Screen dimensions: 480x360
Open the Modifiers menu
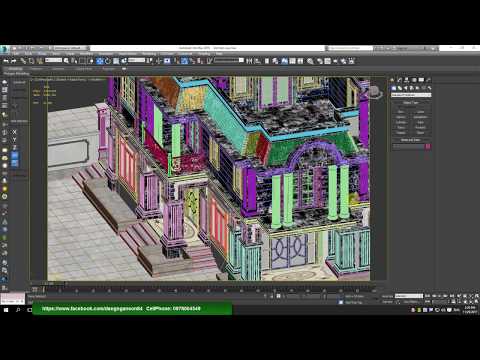pyautogui.click(x=86, y=53)
